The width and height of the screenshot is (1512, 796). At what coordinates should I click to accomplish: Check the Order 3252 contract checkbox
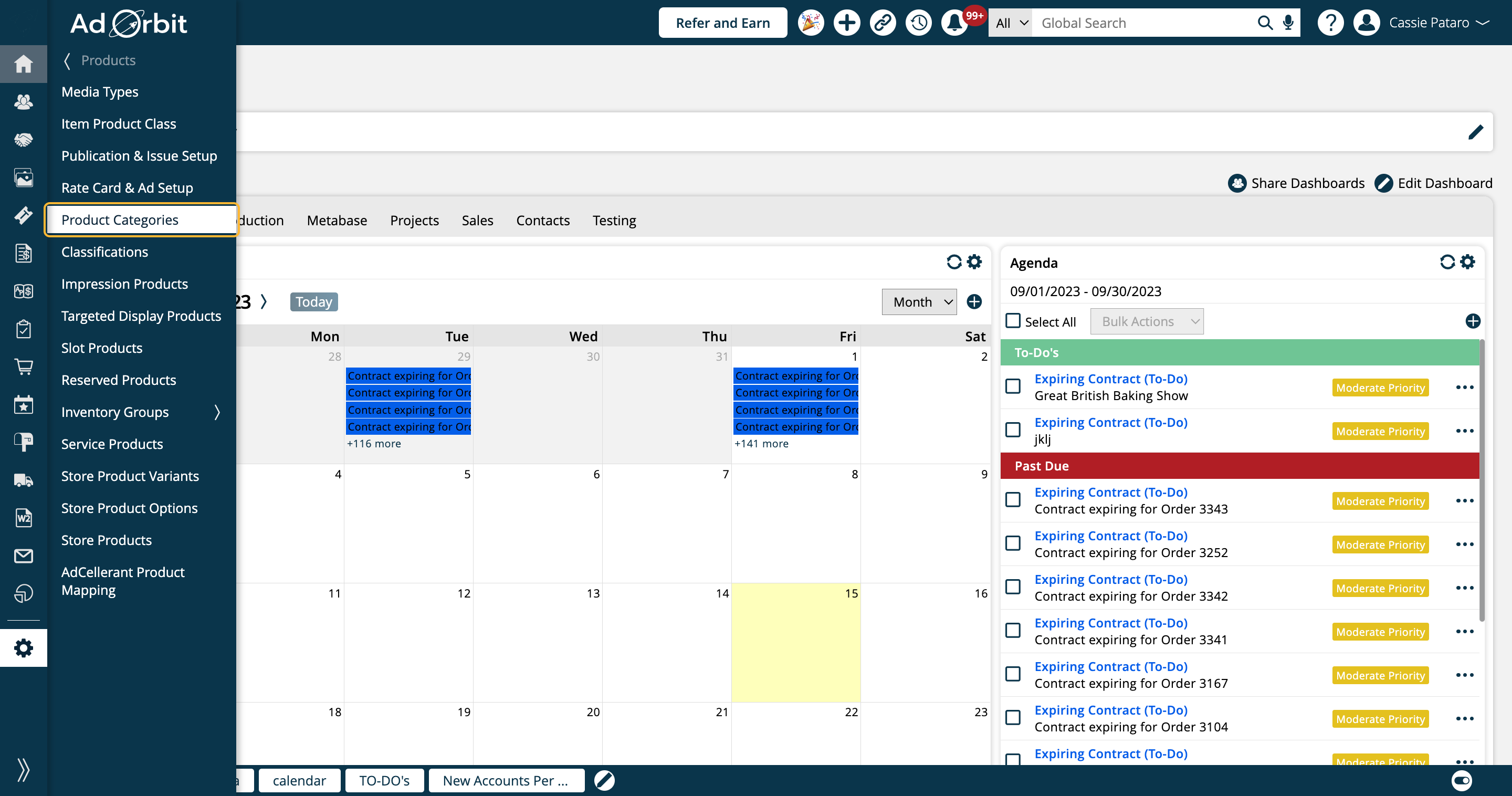(x=1013, y=543)
